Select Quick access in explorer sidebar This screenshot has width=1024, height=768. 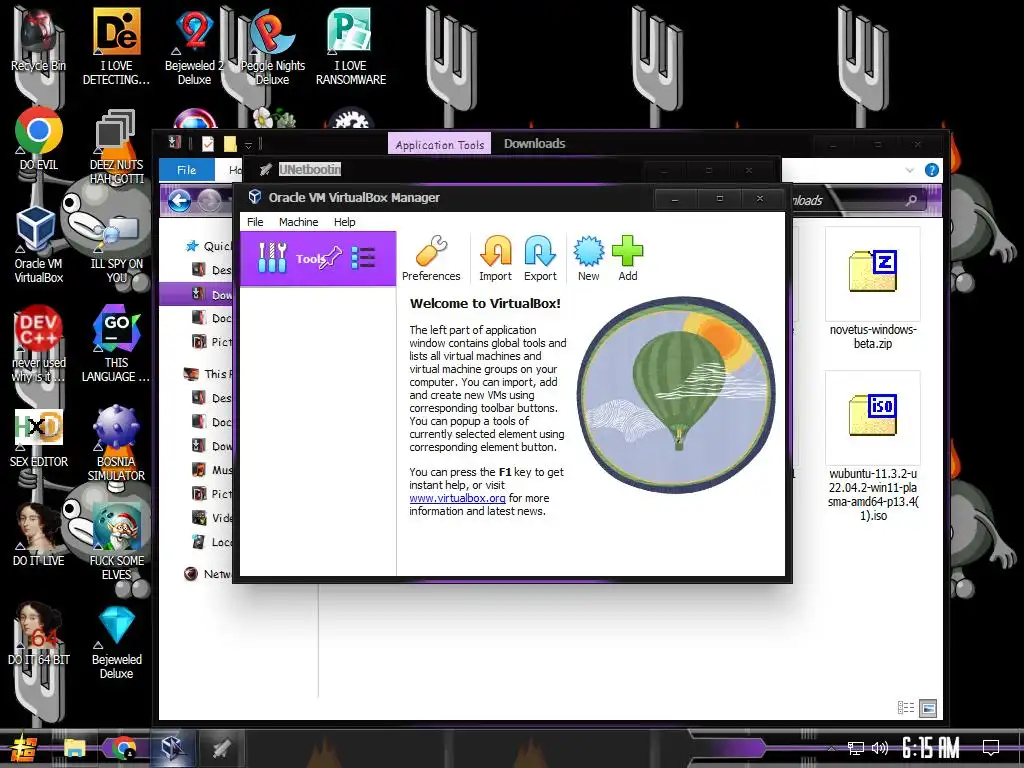click(209, 246)
